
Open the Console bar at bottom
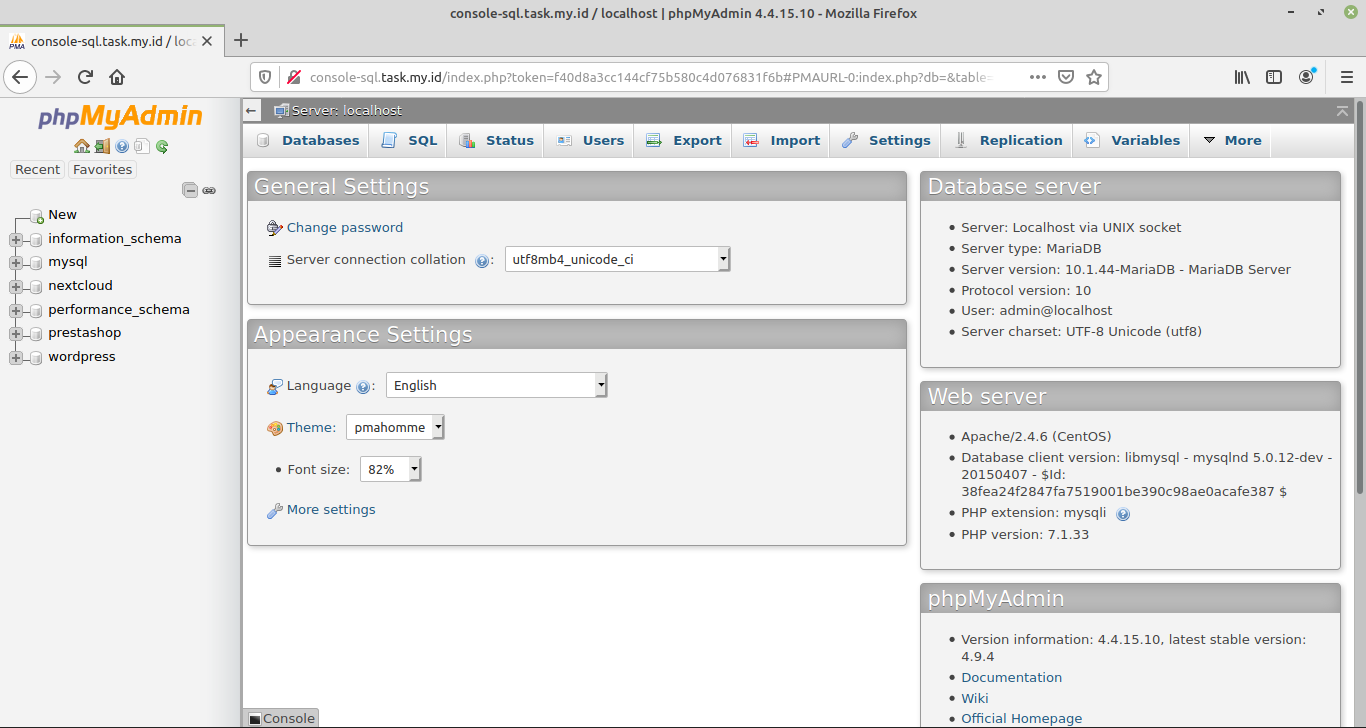click(282, 718)
